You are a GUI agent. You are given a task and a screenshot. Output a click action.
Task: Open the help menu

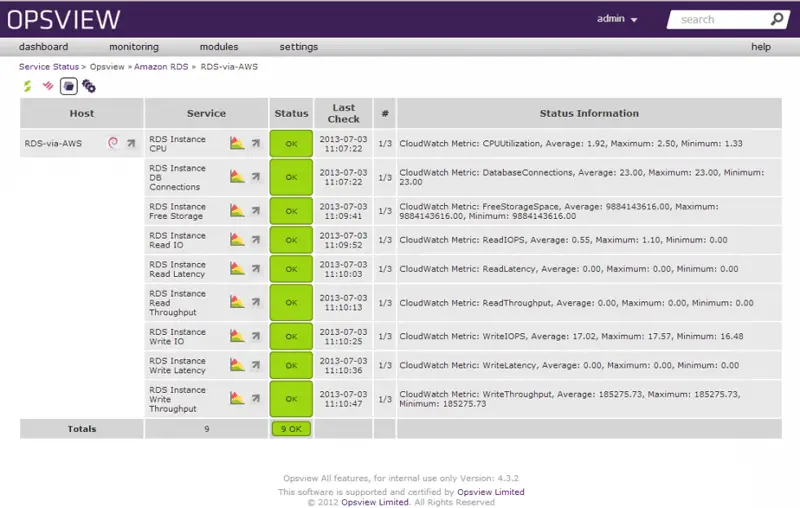[761, 46]
